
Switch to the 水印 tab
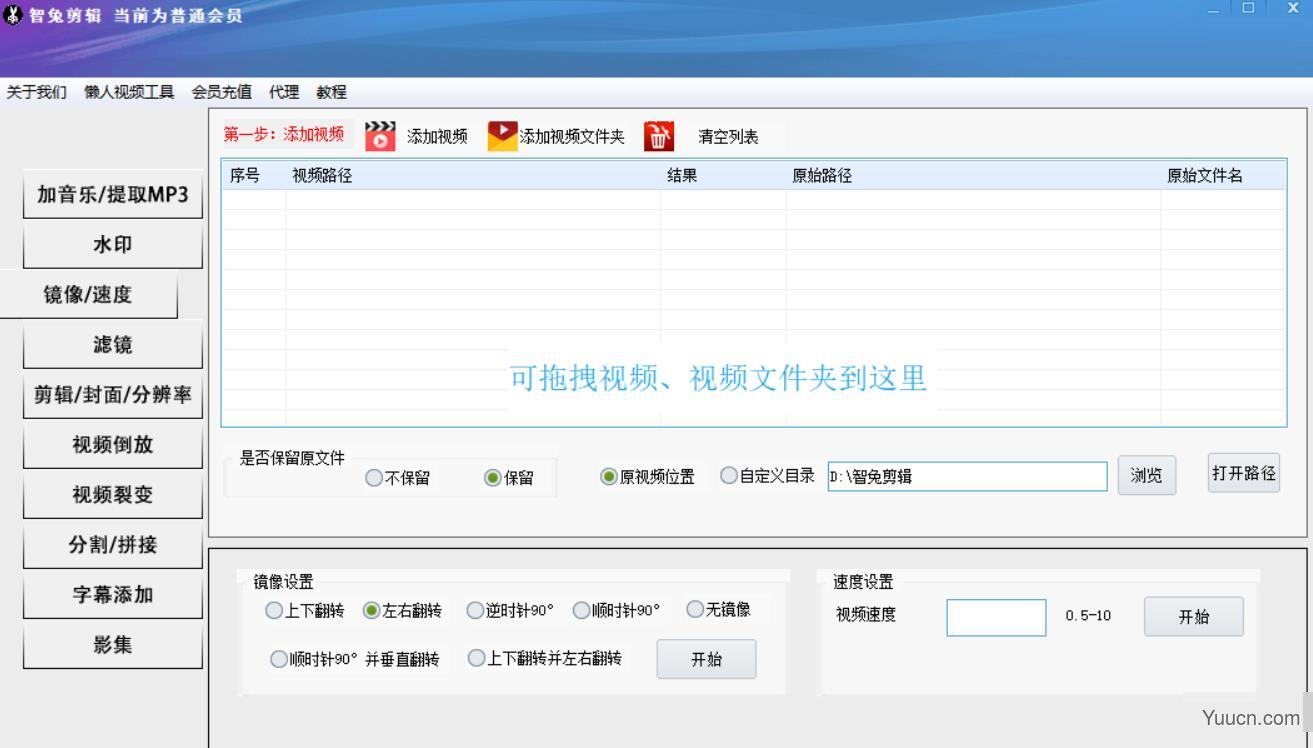tap(113, 245)
